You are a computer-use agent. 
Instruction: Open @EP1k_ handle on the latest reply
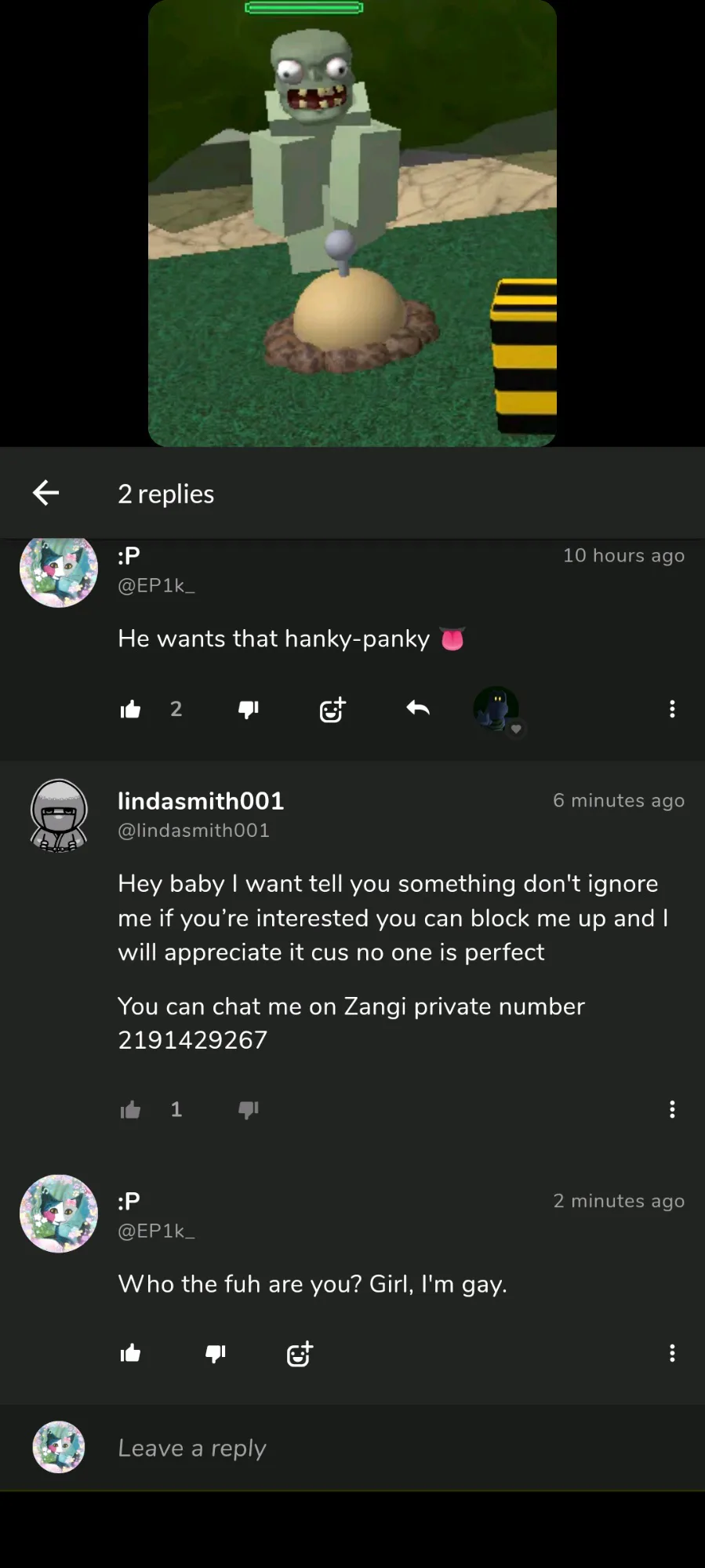coord(156,1231)
